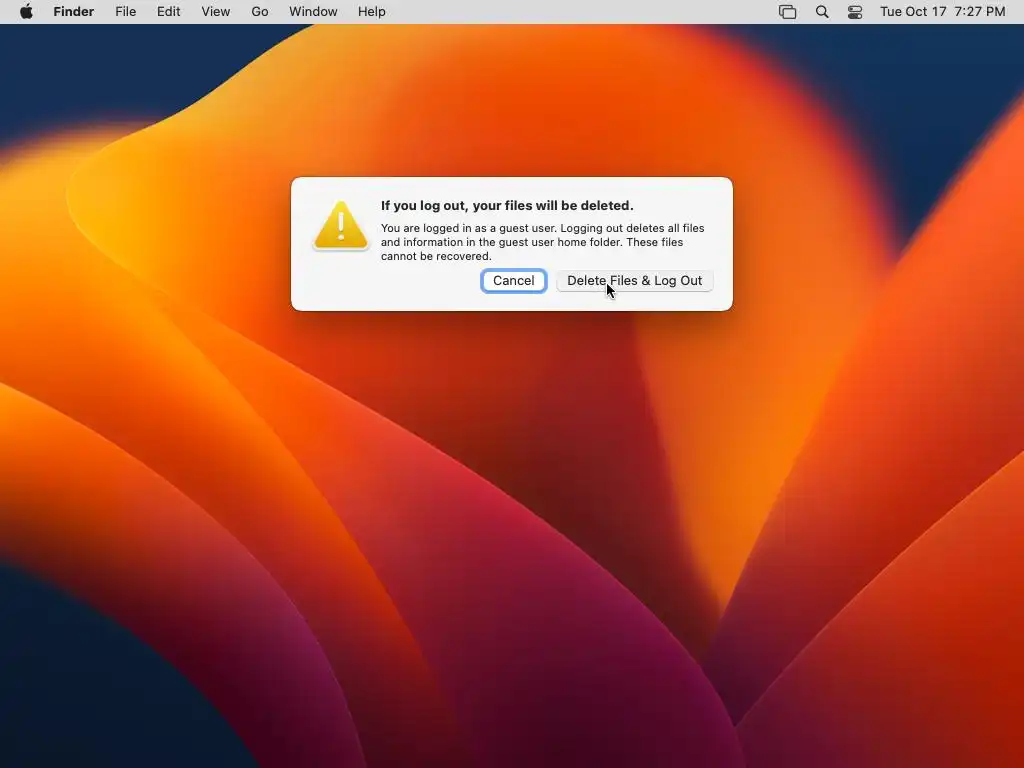Screen dimensions: 1024x768
Task: Click the Stage Manager menu bar icon
Action: [x=788, y=12]
